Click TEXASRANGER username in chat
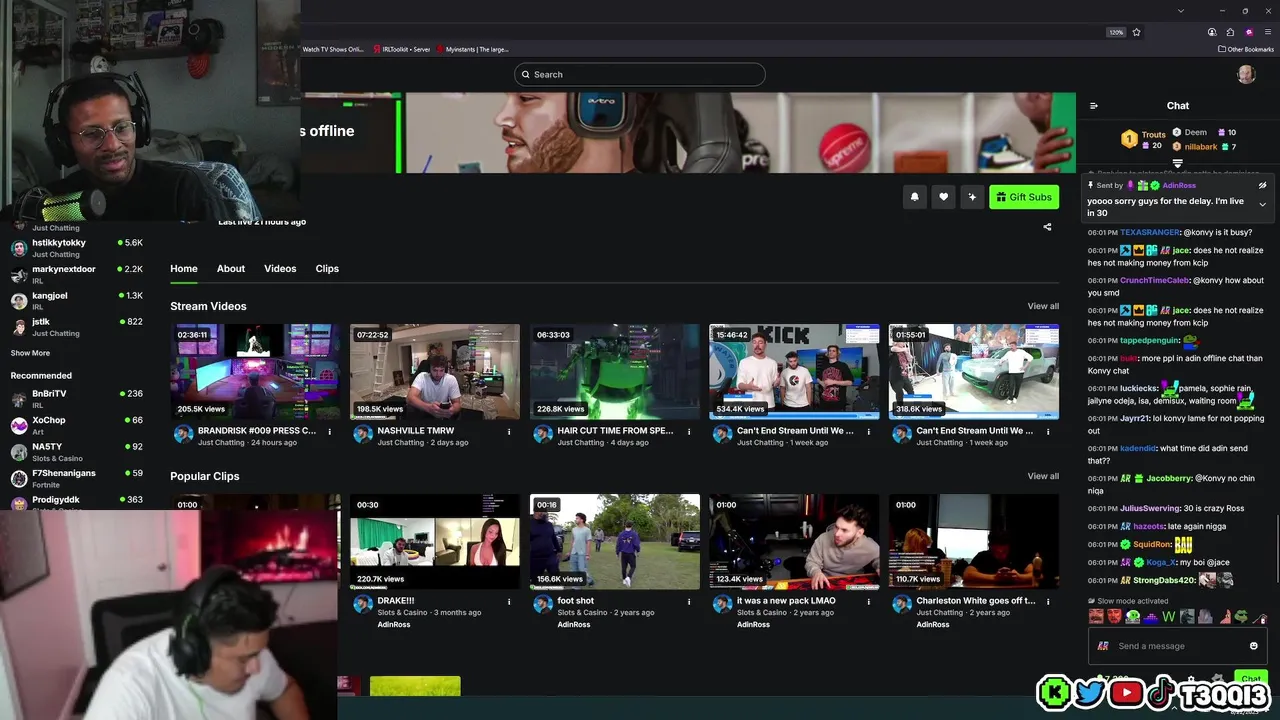The width and height of the screenshot is (1280, 720). pos(1151,232)
